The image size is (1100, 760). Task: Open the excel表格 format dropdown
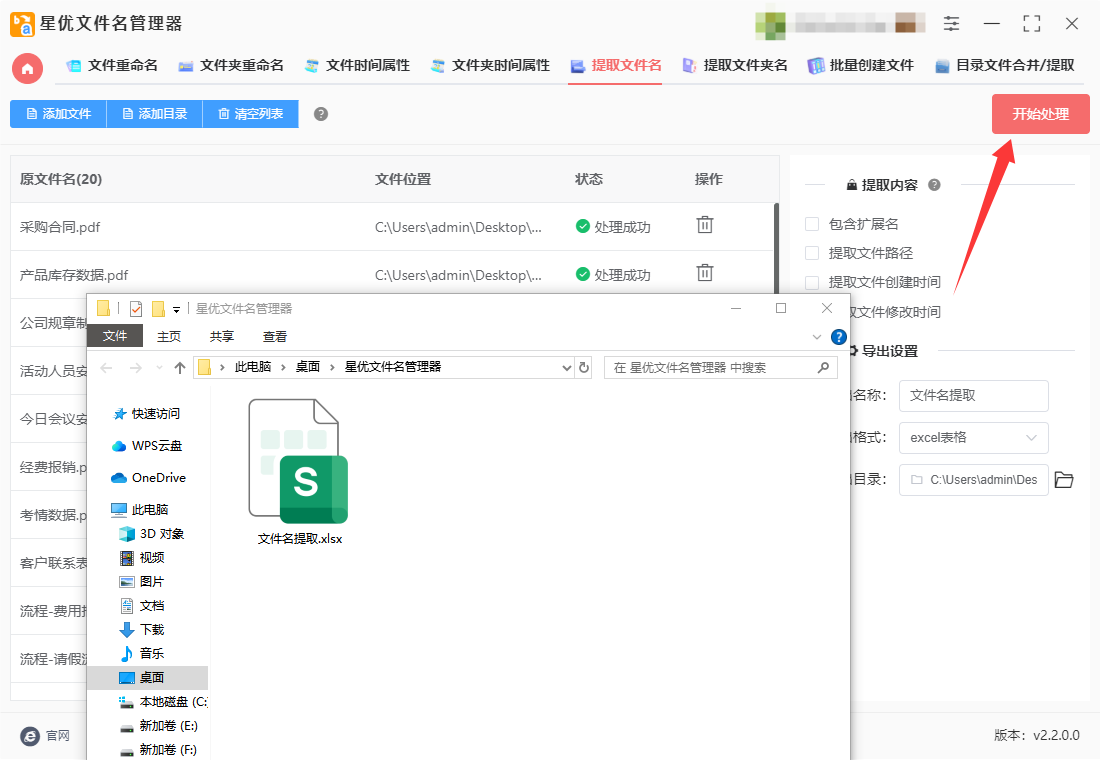[973, 438]
